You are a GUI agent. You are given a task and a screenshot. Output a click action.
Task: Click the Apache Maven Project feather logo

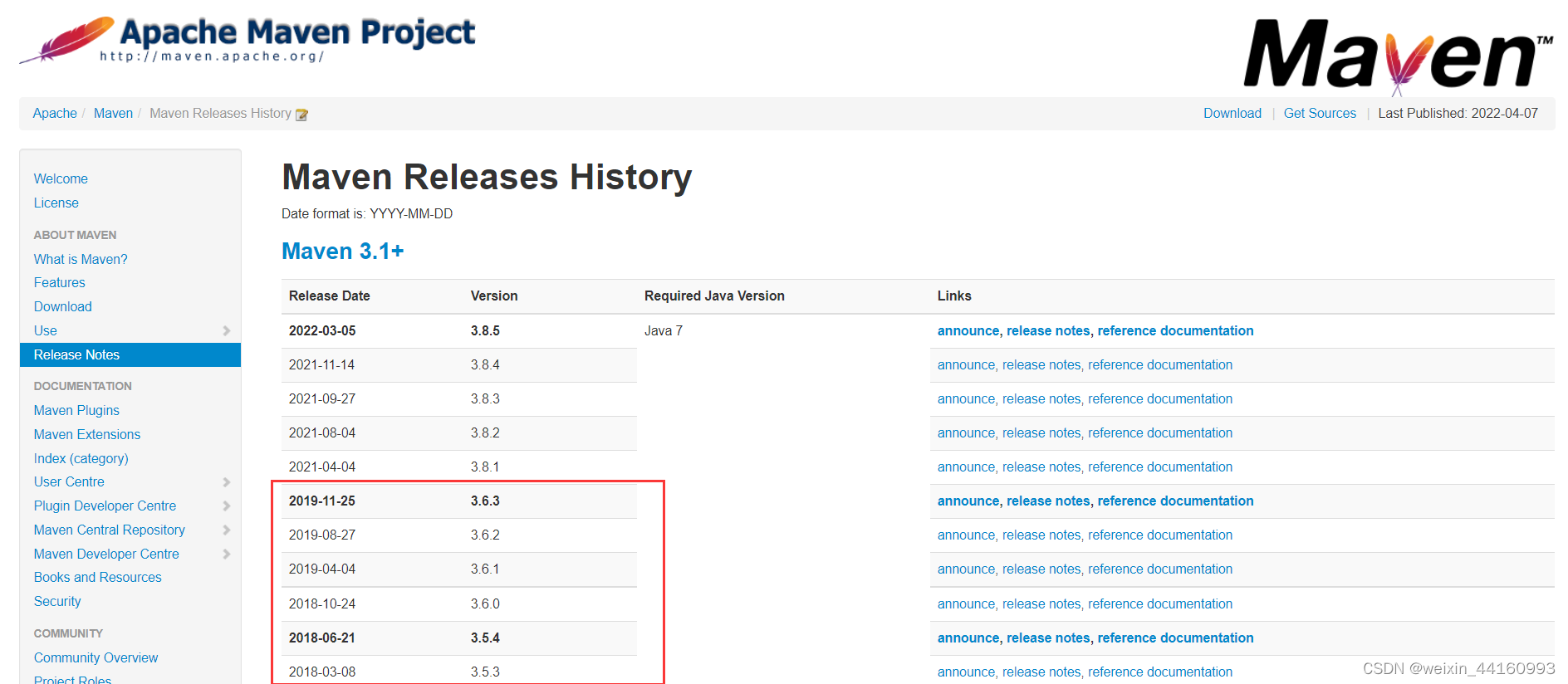(247, 39)
